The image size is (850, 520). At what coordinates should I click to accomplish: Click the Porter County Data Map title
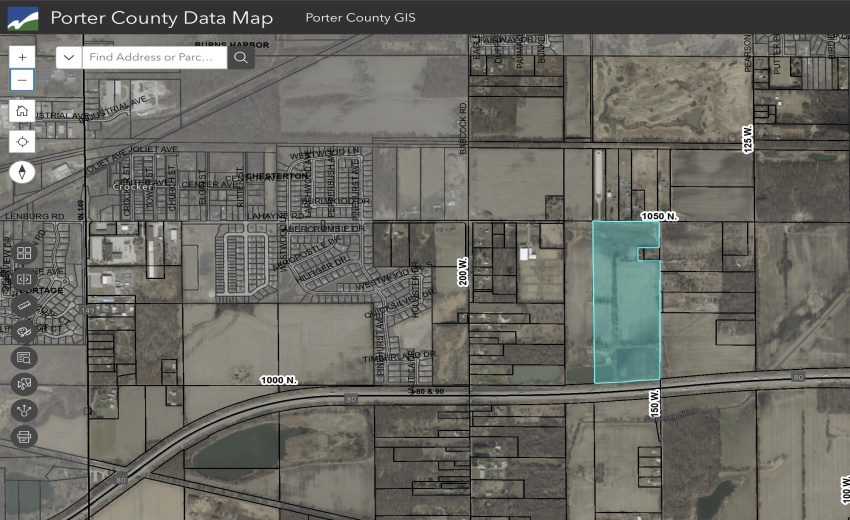pos(162,18)
